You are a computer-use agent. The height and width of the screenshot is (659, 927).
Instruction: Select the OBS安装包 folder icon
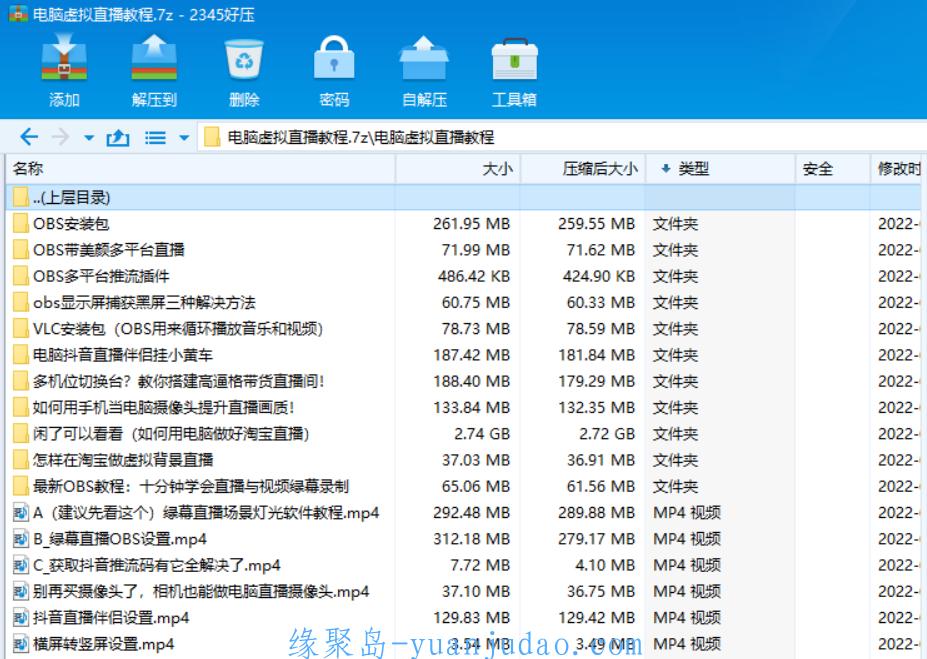coord(21,223)
